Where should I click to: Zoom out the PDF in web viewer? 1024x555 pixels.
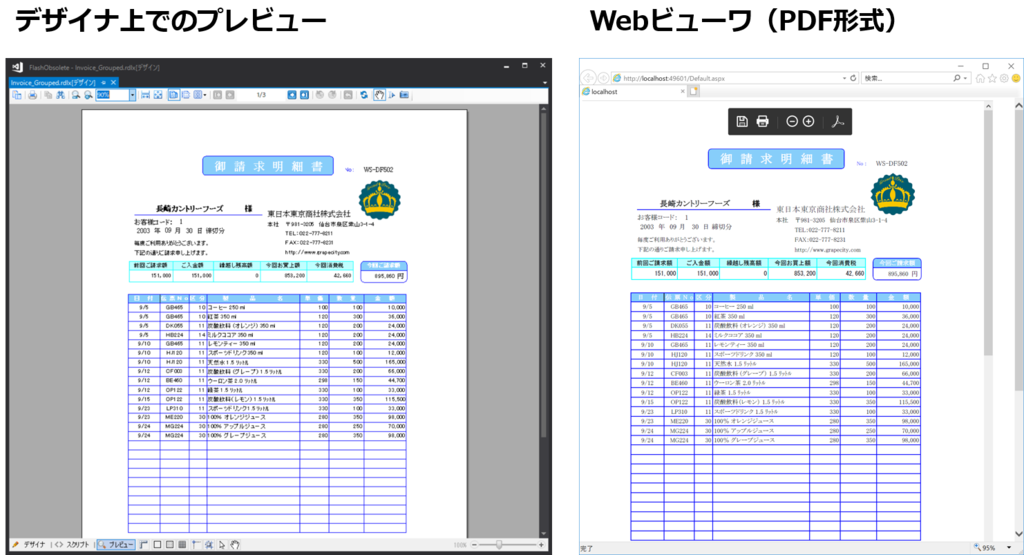coord(792,121)
